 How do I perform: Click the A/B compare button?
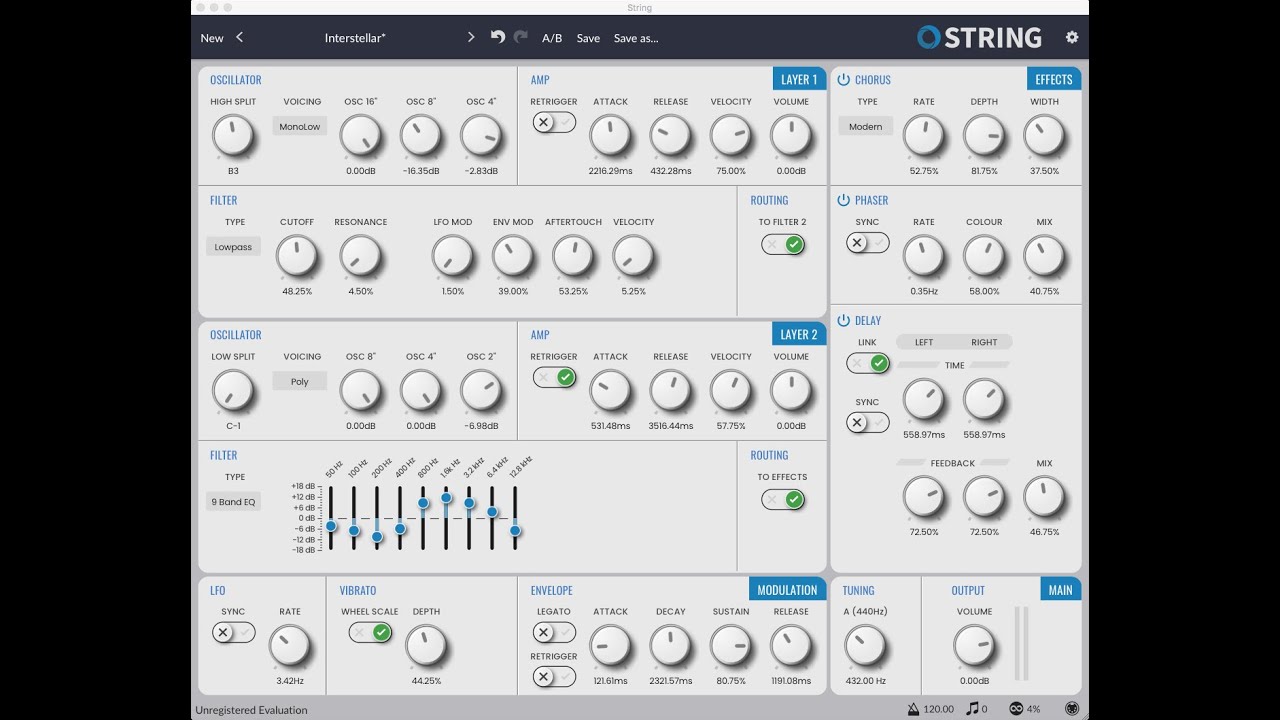click(552, 38)
